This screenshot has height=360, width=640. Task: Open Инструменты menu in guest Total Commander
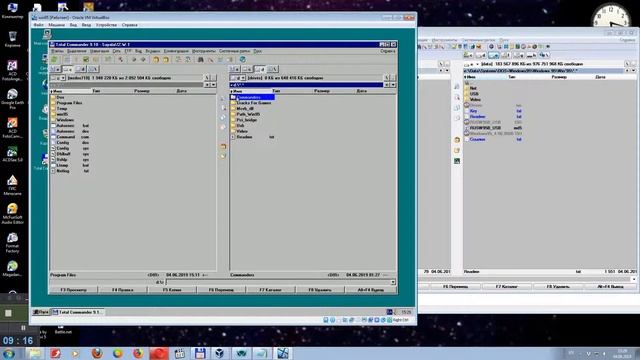203,51
